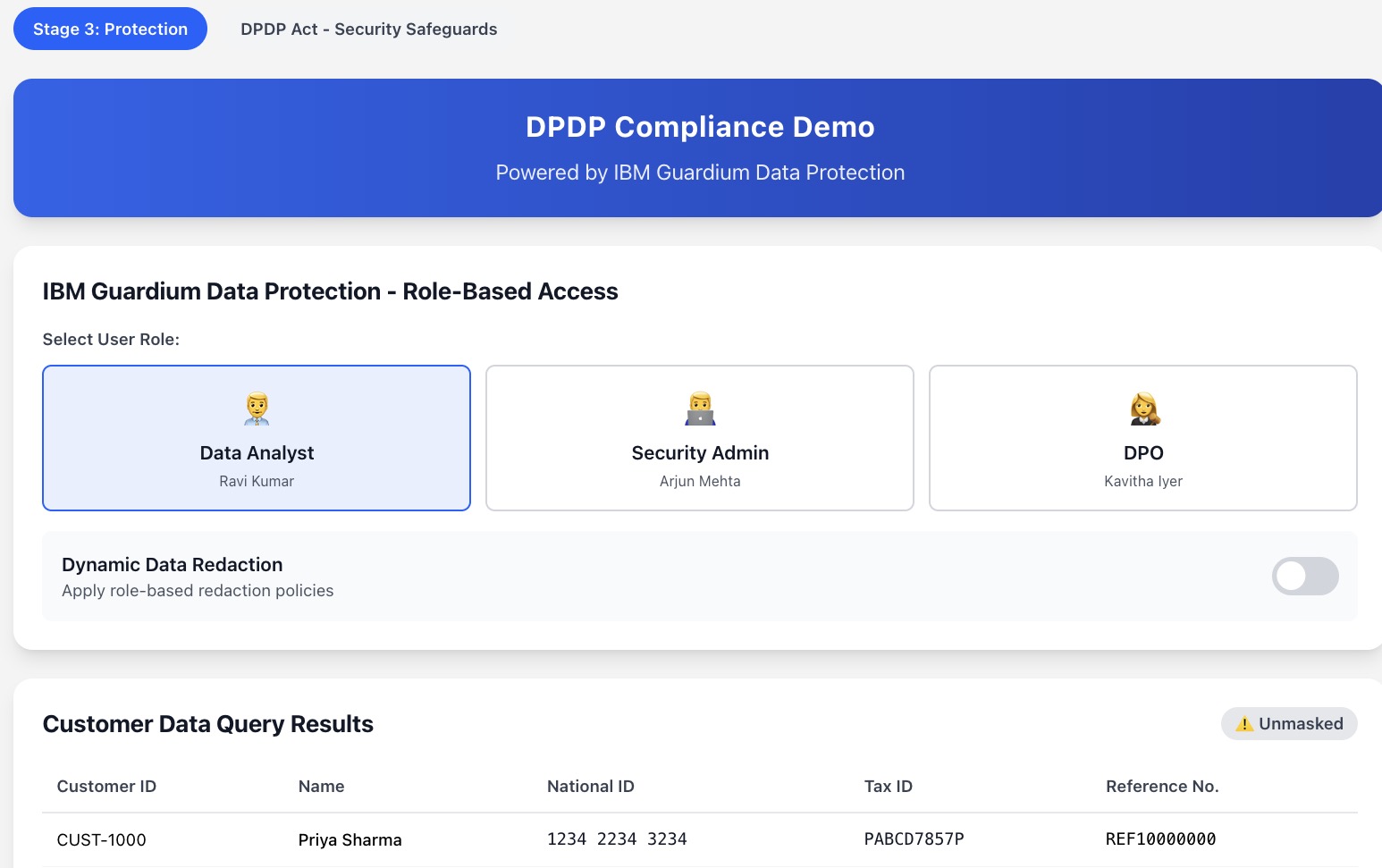Image resolution: width=1382 pixels, height=868 pixels.
Task: Click the Reference No. column header
Action: (x=1162, y=787)
